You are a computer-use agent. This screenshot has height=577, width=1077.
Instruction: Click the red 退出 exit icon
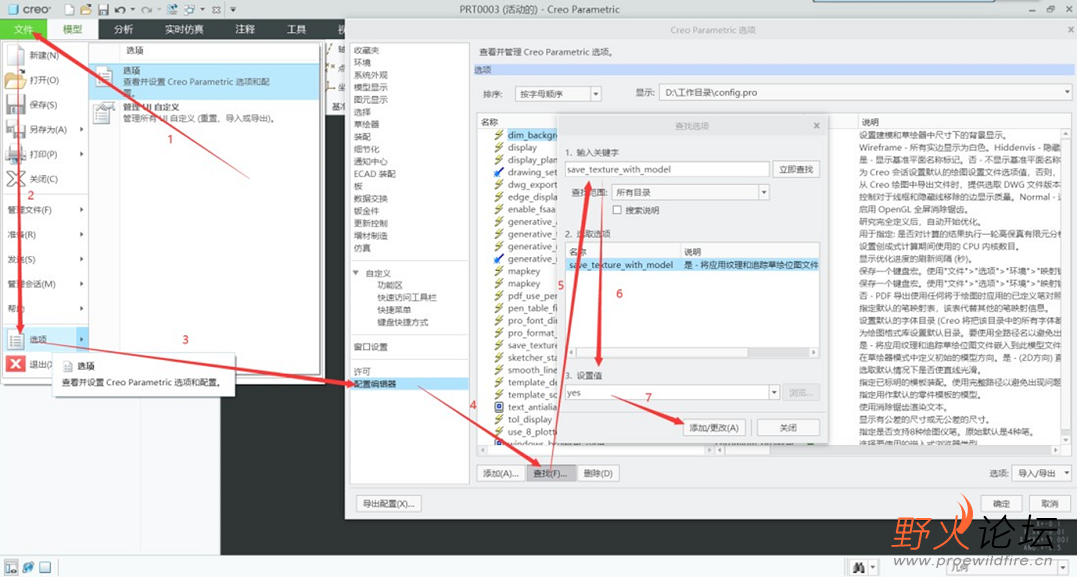click(16, 363)
